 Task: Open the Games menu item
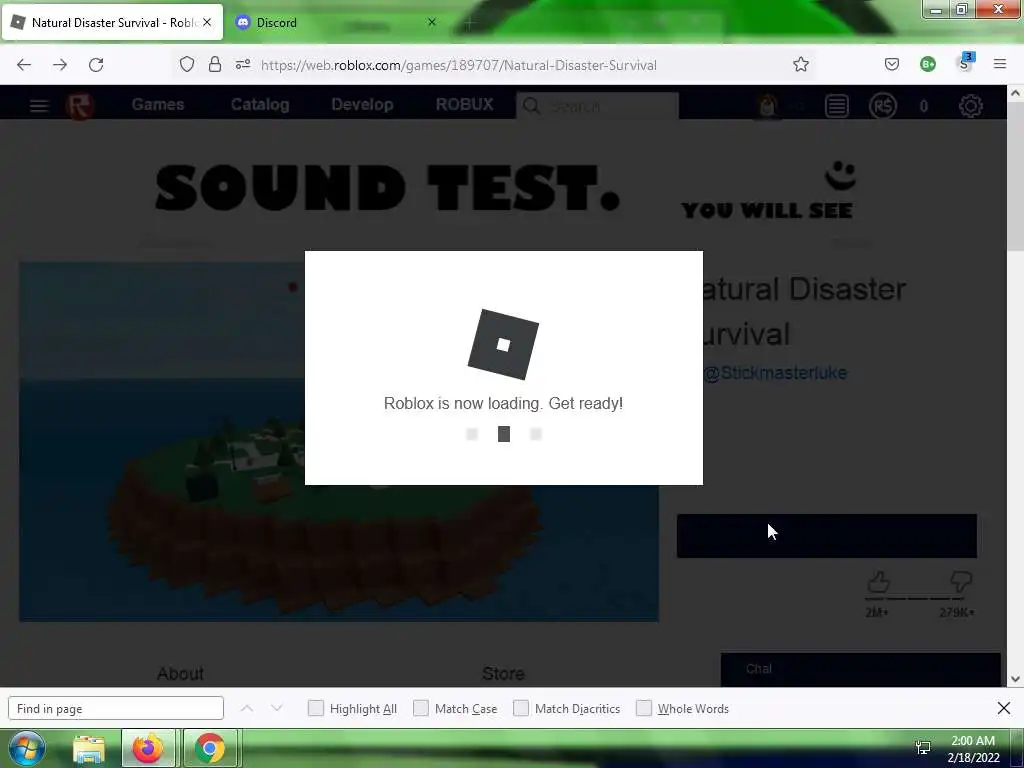point(158,104)
